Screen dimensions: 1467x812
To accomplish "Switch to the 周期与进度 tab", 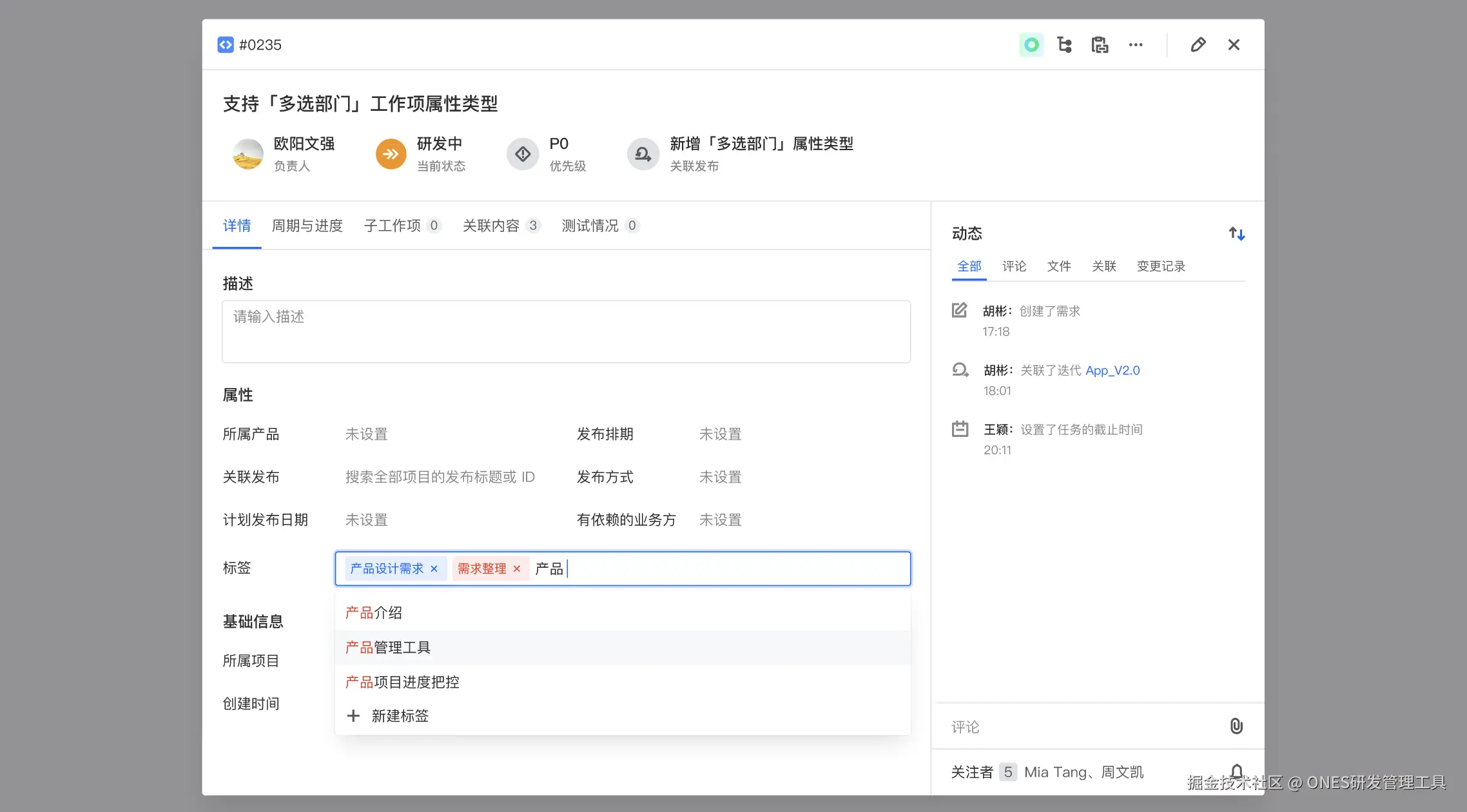I will point(307,226).
